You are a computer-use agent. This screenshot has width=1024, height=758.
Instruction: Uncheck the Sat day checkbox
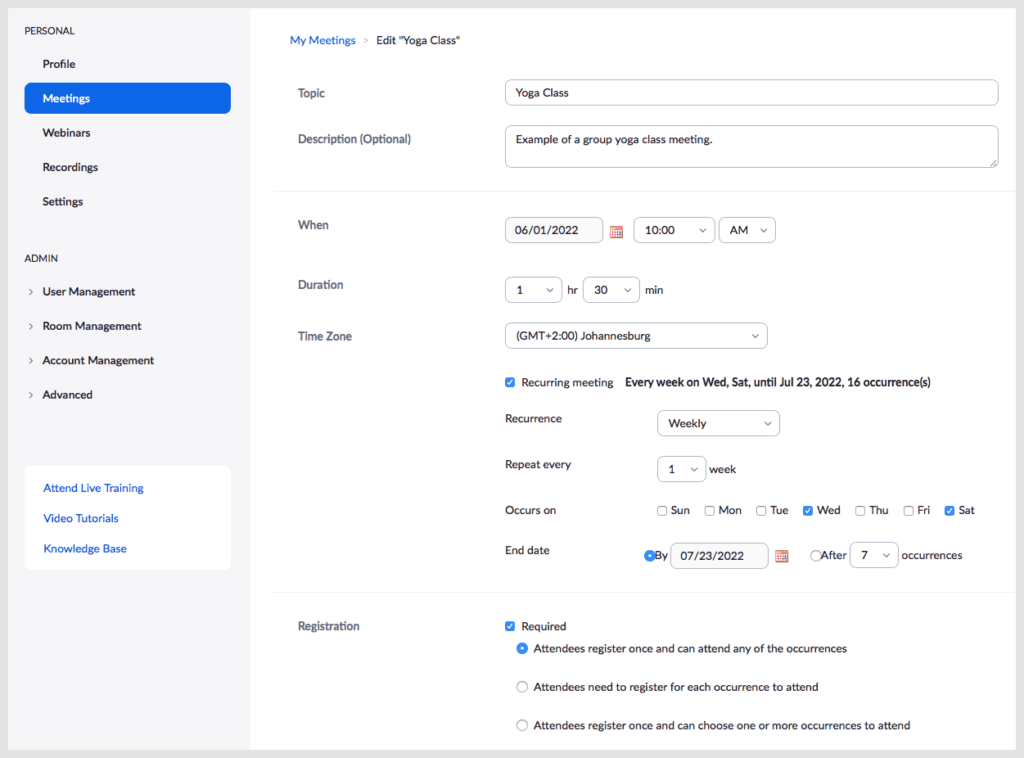pos(949,511)
